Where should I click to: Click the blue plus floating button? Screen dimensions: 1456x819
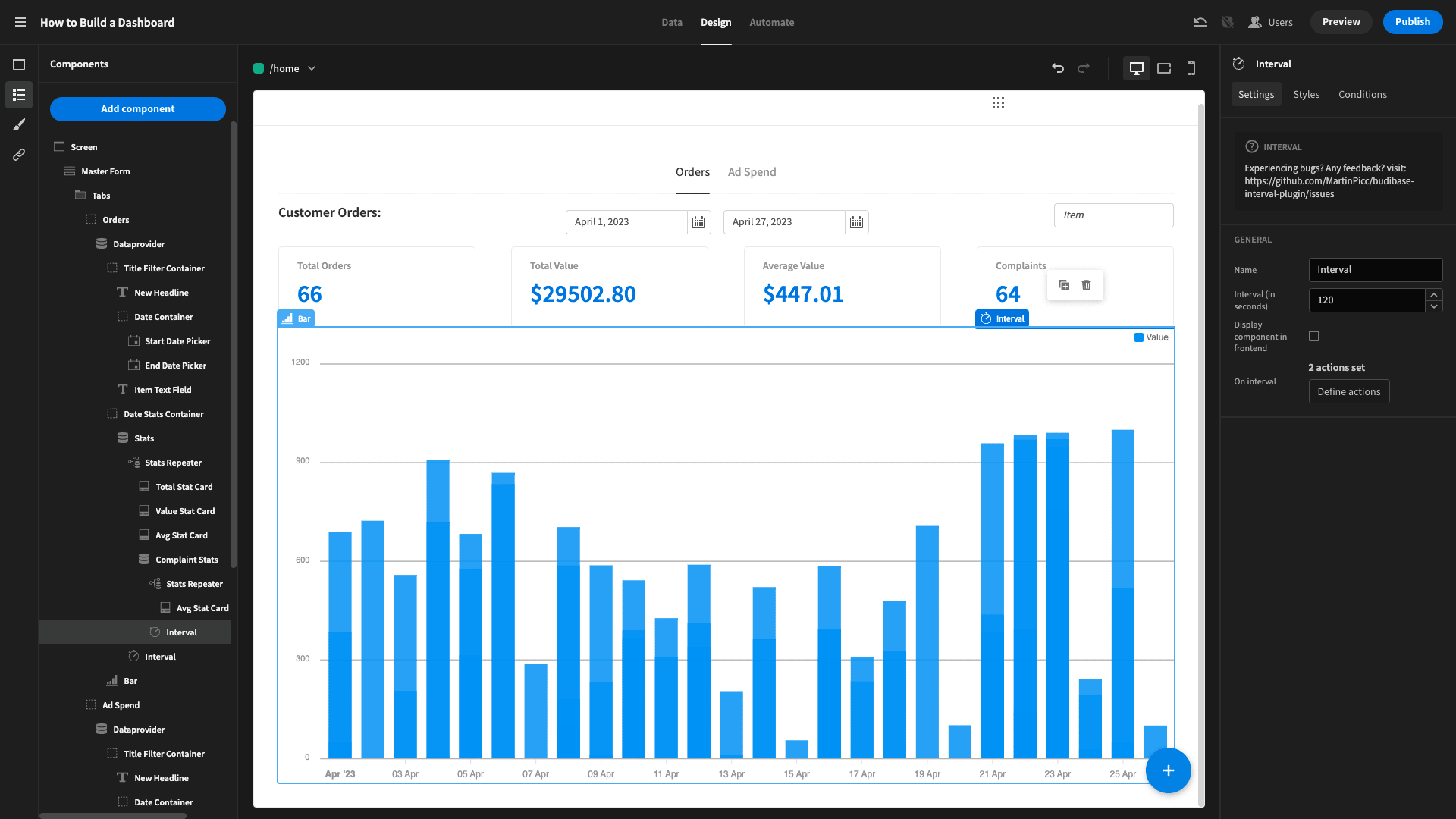coord(1169,770)
